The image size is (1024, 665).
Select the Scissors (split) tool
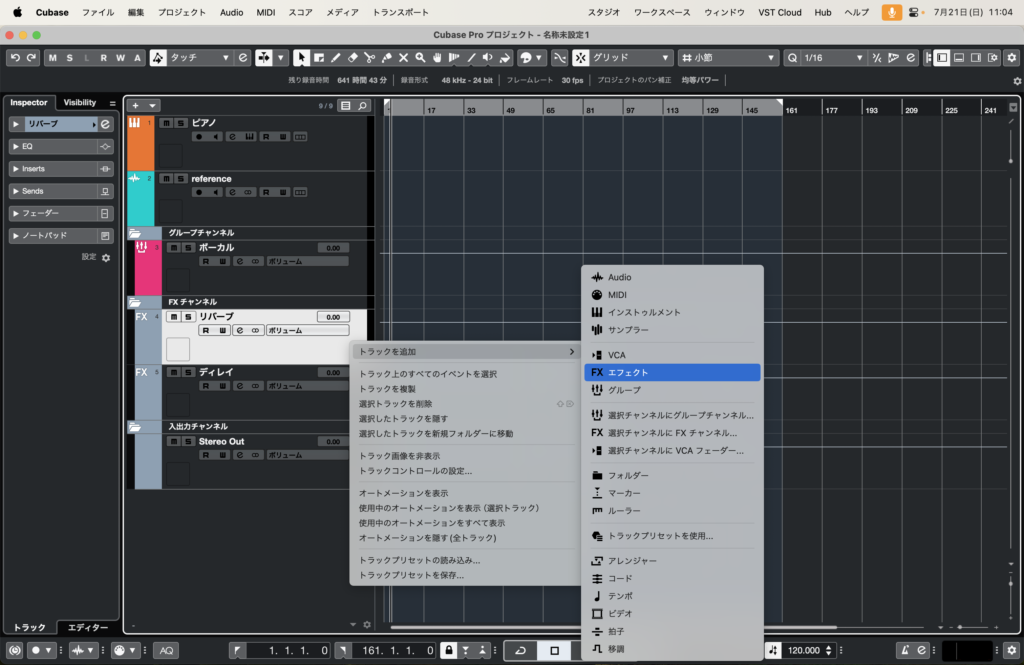click(369, 58)
